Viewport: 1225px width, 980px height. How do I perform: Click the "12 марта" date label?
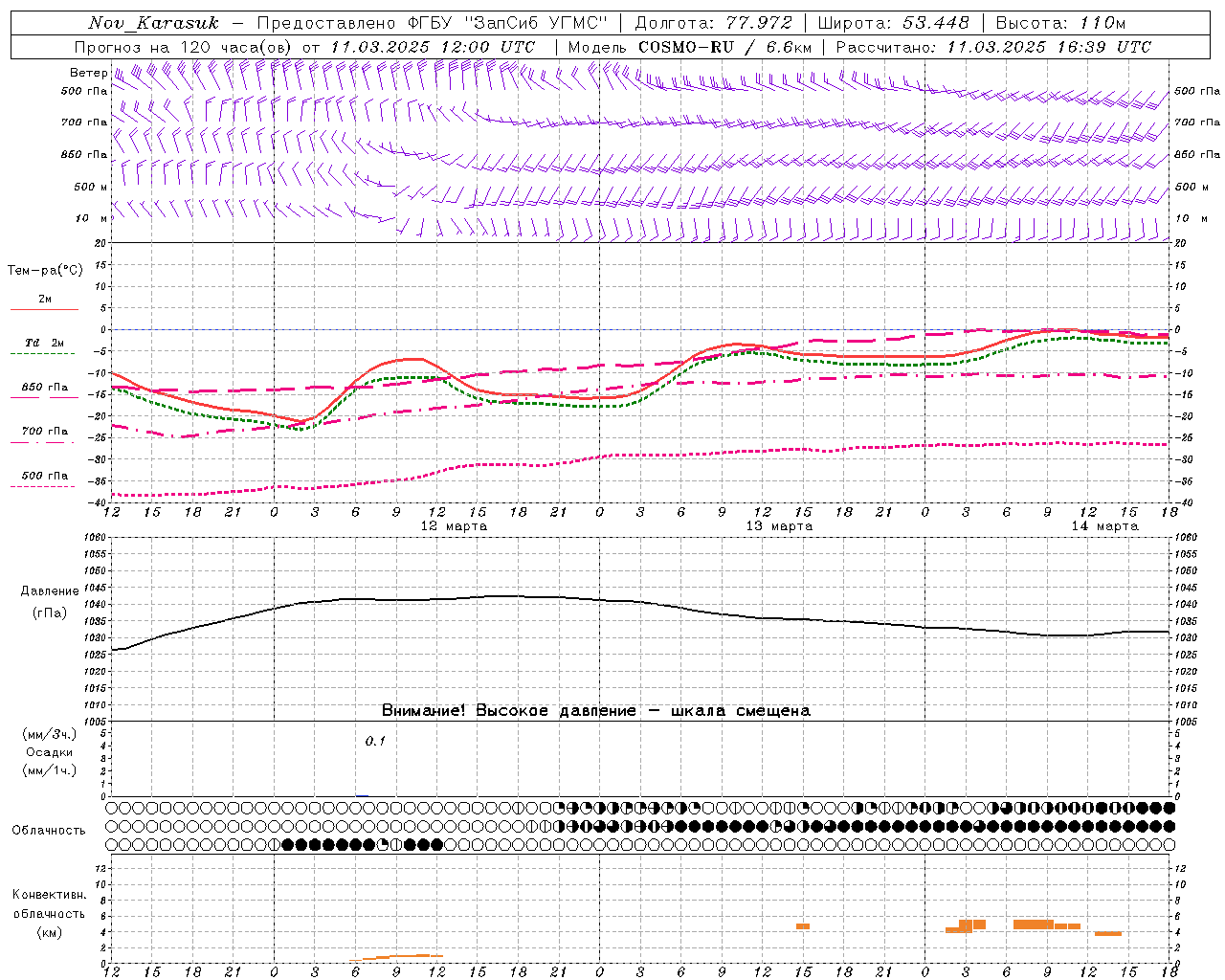(x=454, y=526)
